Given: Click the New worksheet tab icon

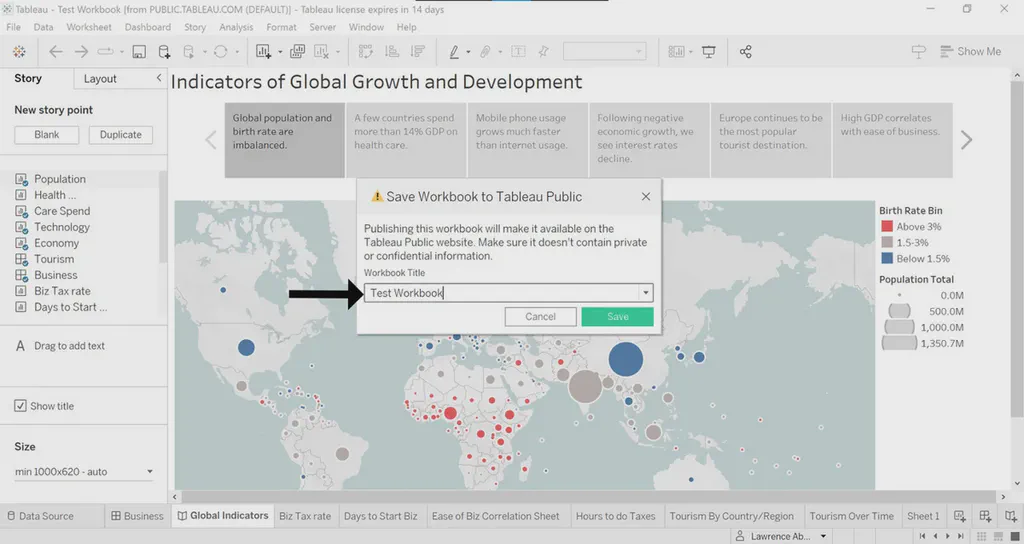Looking at the screenshot, I should 959,516.
